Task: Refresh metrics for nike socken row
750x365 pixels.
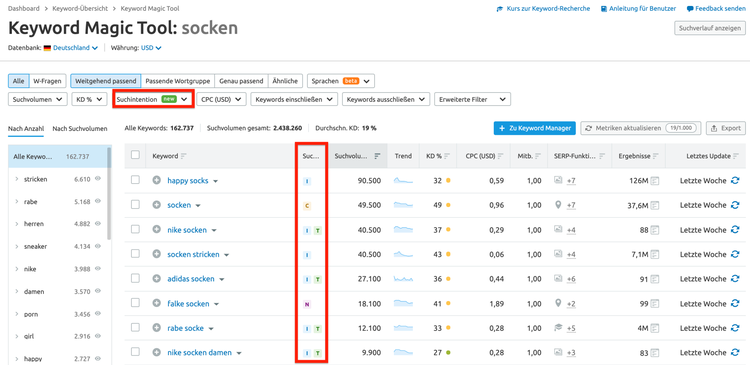Action: [x=735, y=230]
